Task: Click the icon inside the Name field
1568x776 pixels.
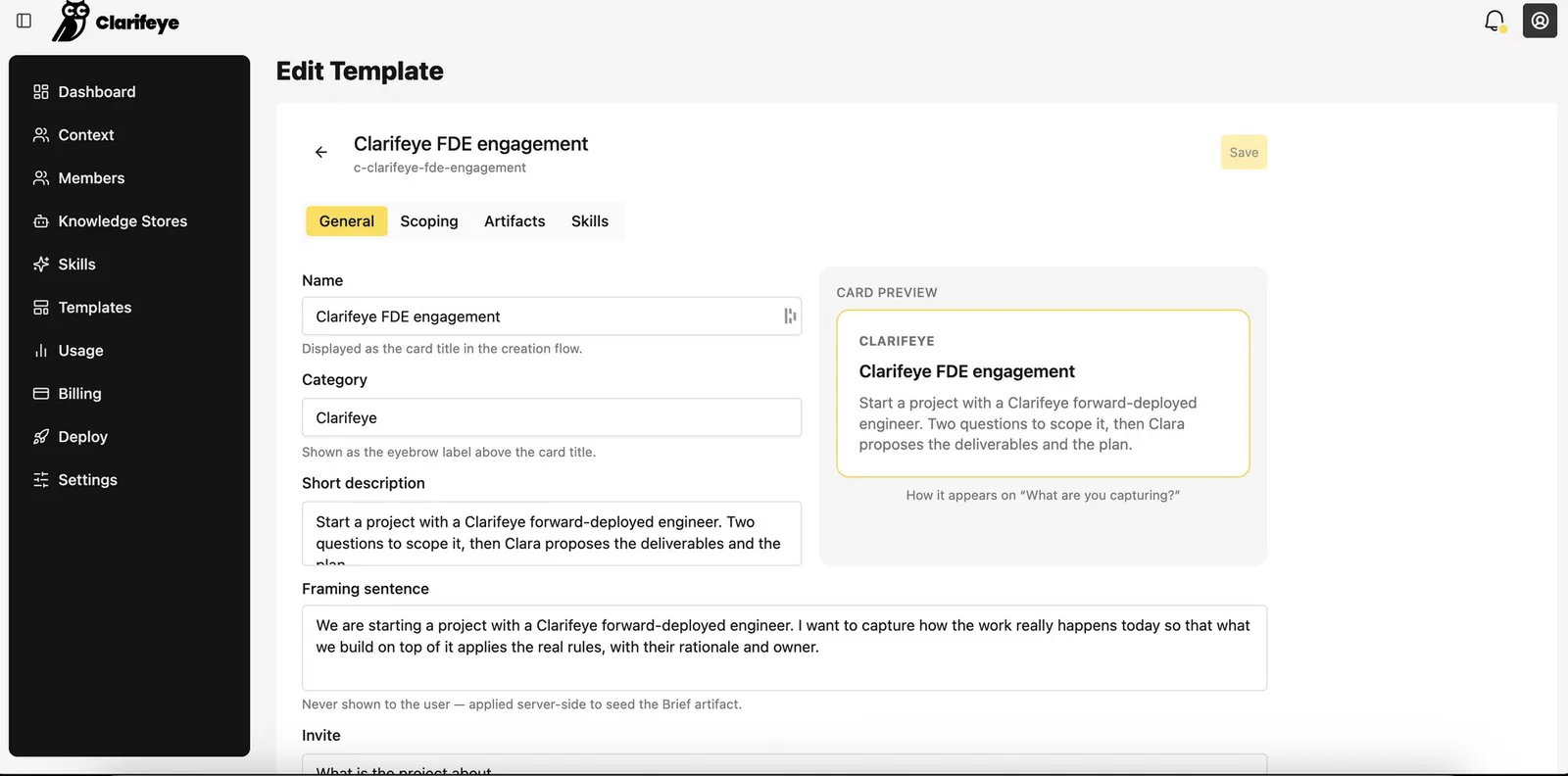Action: (x=790, y=315)
